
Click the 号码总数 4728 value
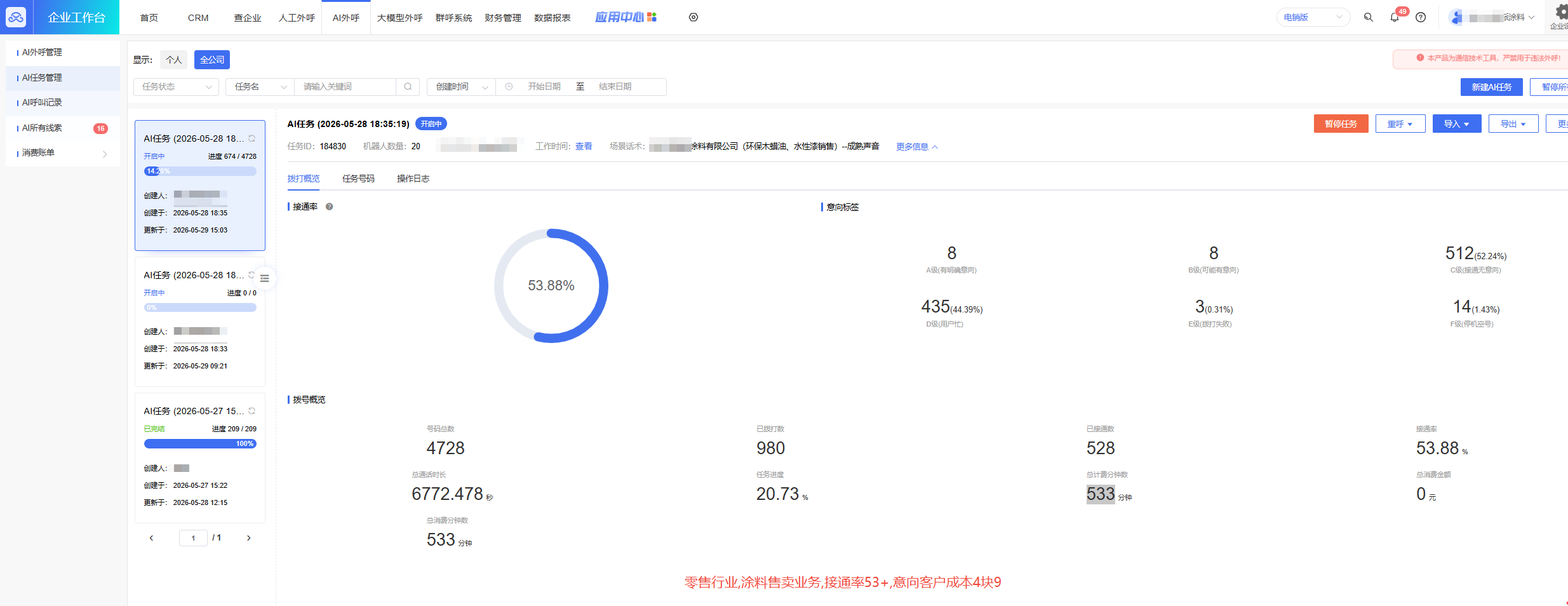tap(445, 448)
